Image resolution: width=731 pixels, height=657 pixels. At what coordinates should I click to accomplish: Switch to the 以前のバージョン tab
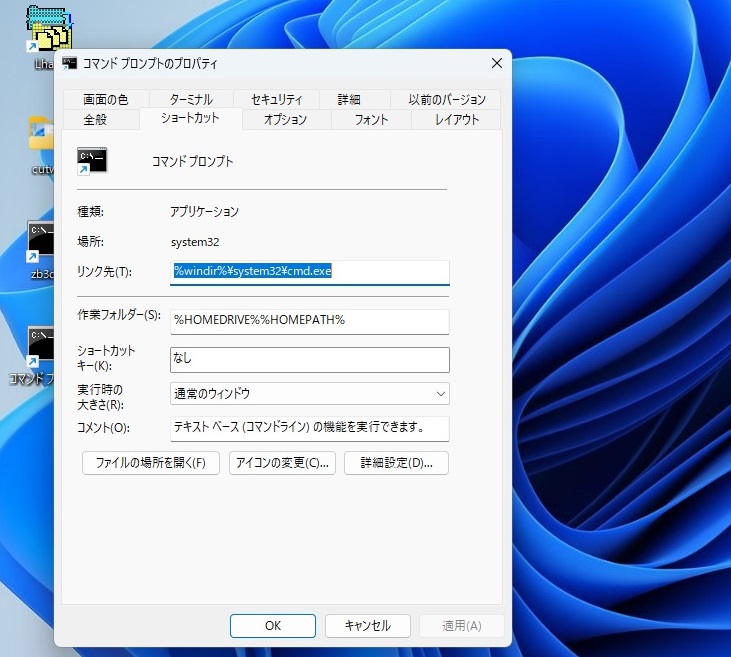point(447,99)
